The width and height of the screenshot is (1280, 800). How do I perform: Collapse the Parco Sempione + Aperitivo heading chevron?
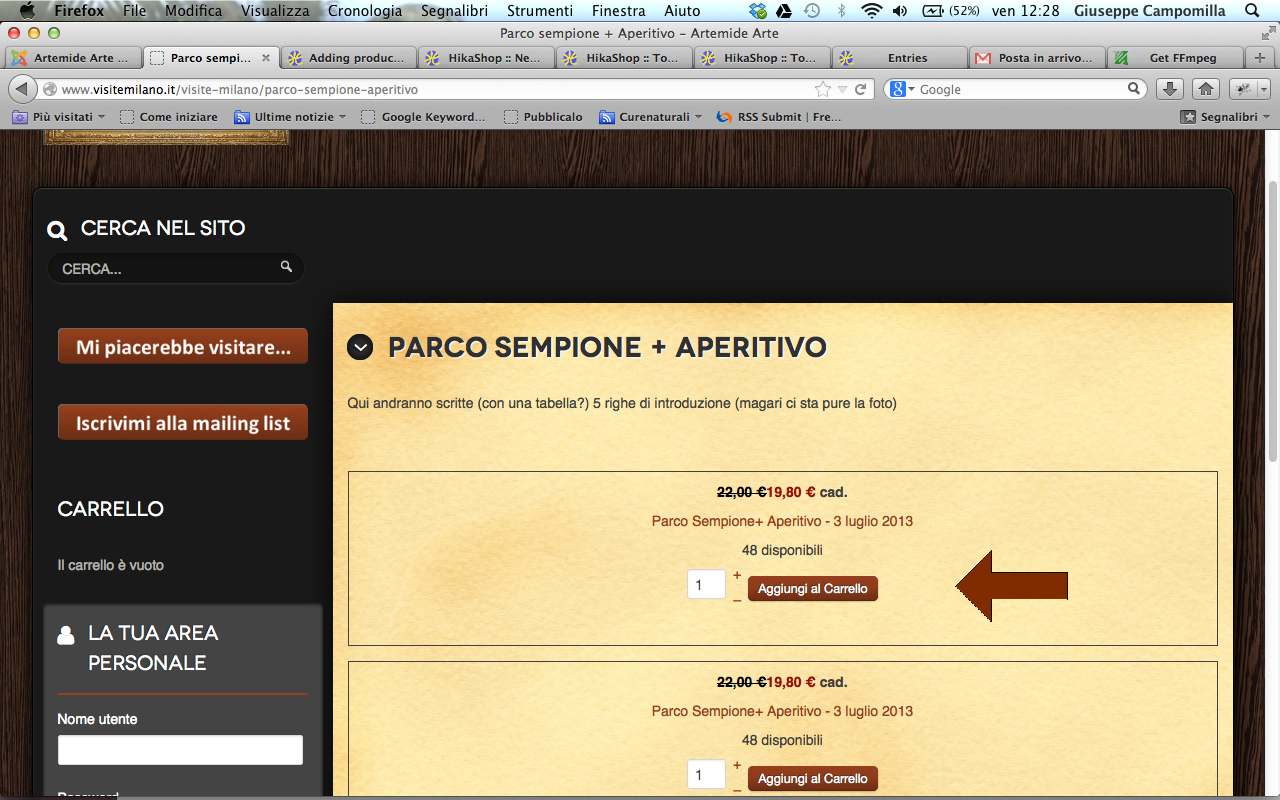pos(360,347)
